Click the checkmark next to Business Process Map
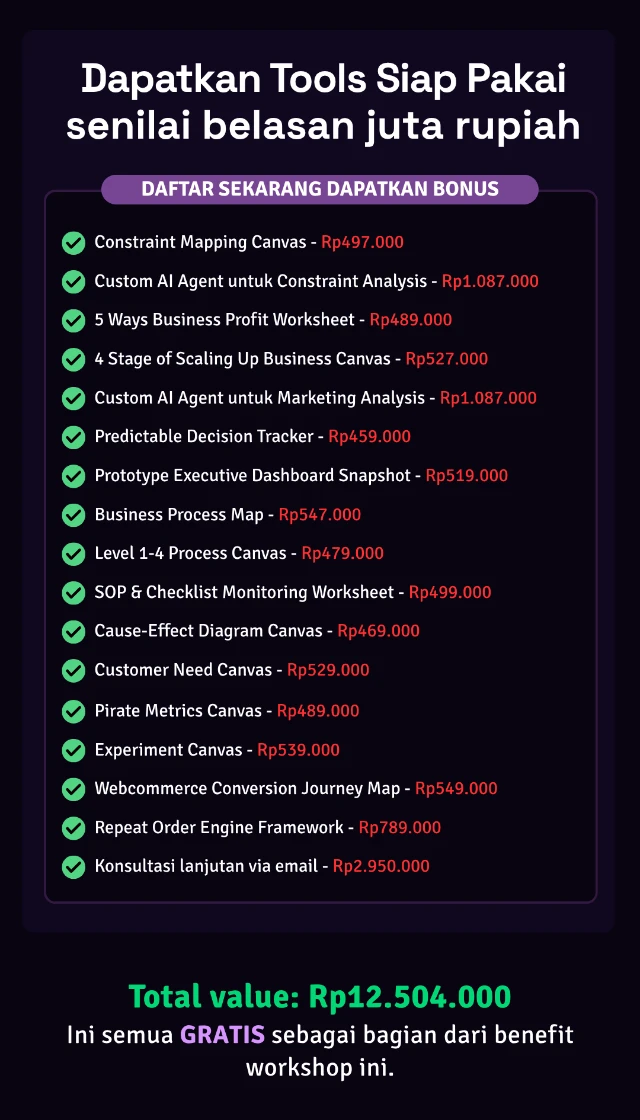This screenshot has width=640, height=1120. tap(74, 515)
